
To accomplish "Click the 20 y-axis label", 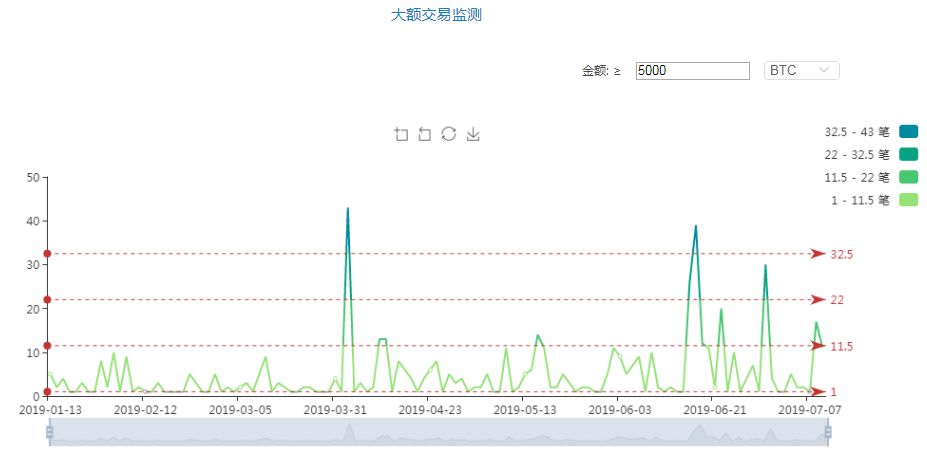I will (33, 309).
